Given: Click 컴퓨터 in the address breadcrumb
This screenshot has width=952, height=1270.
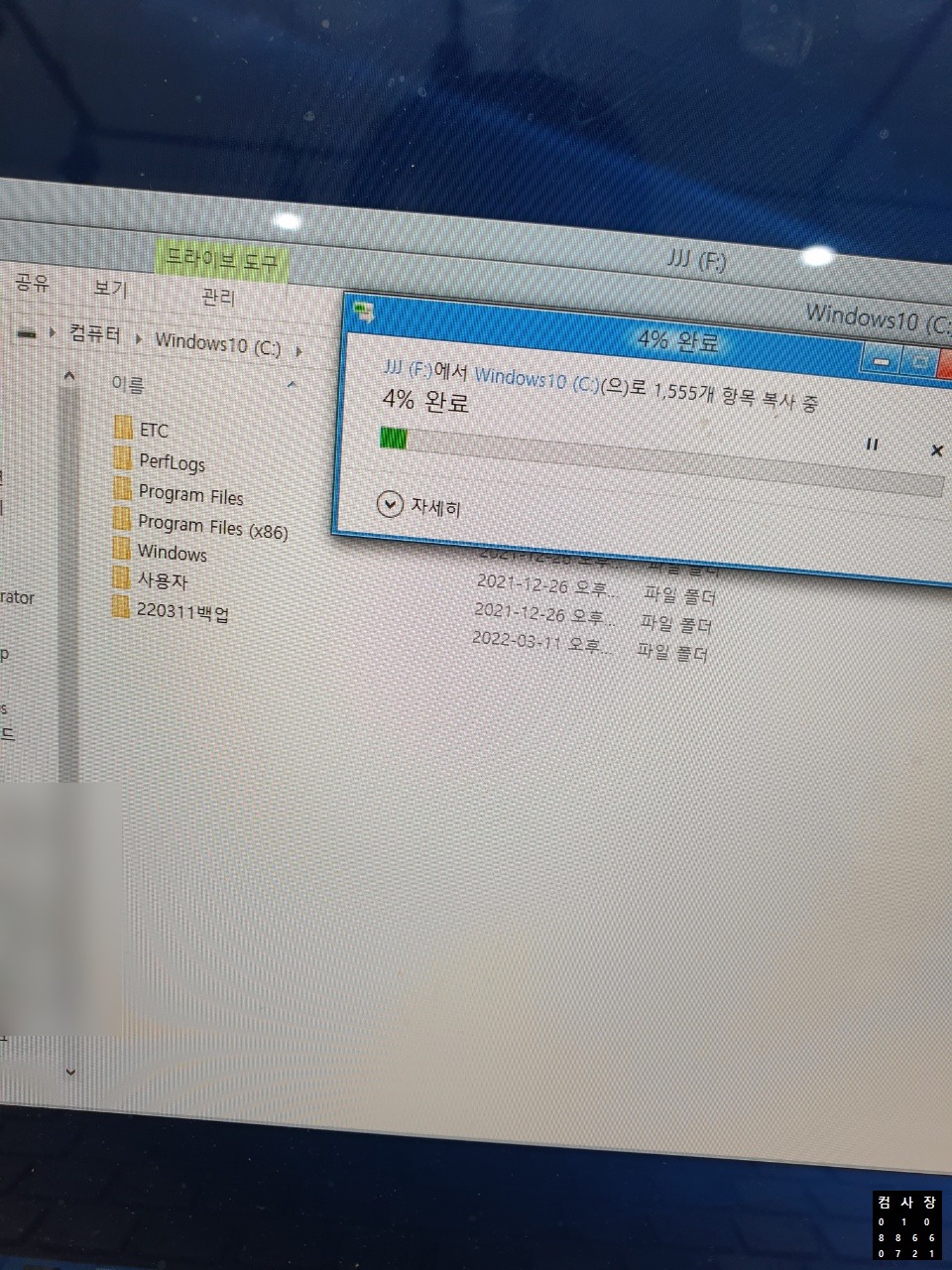Looking at the screenshot, I should tap(94, 334).
